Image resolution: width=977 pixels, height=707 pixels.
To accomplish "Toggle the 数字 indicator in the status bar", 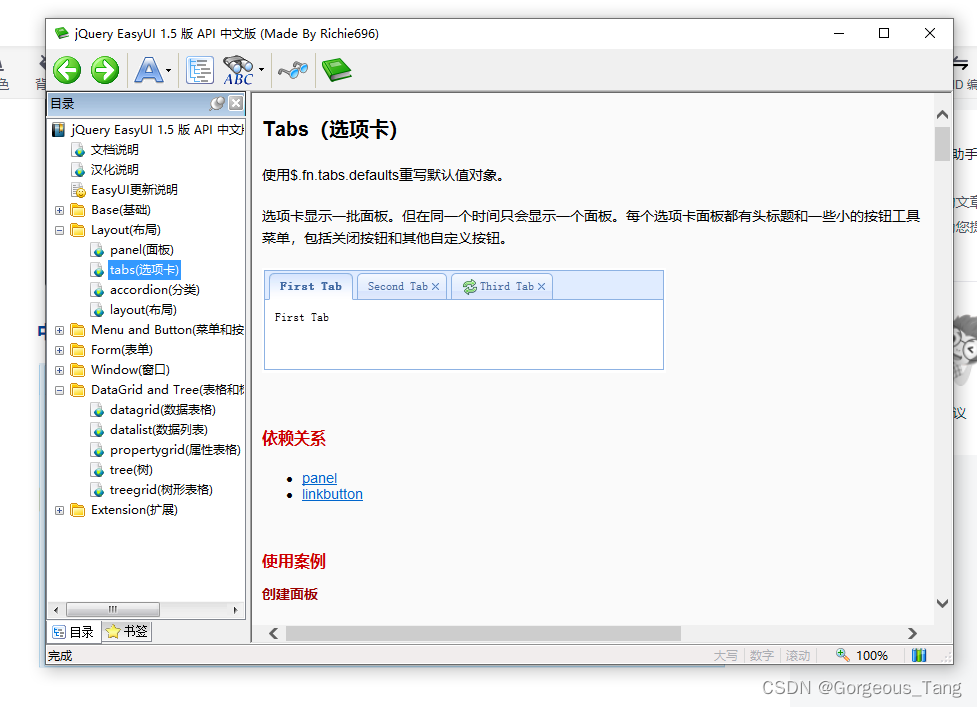I will [x=761, y=655].
